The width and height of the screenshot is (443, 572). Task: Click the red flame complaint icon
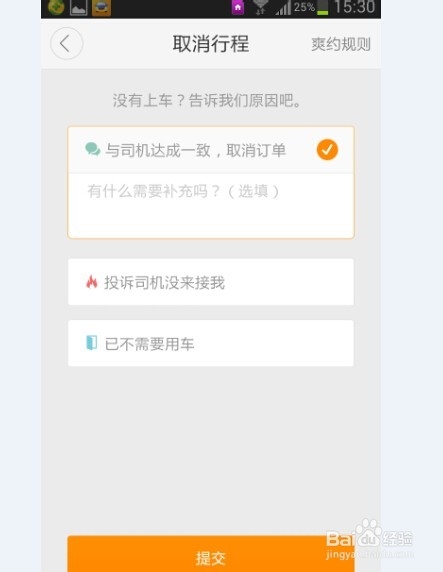pyautogui.click(x=92, y=282)
